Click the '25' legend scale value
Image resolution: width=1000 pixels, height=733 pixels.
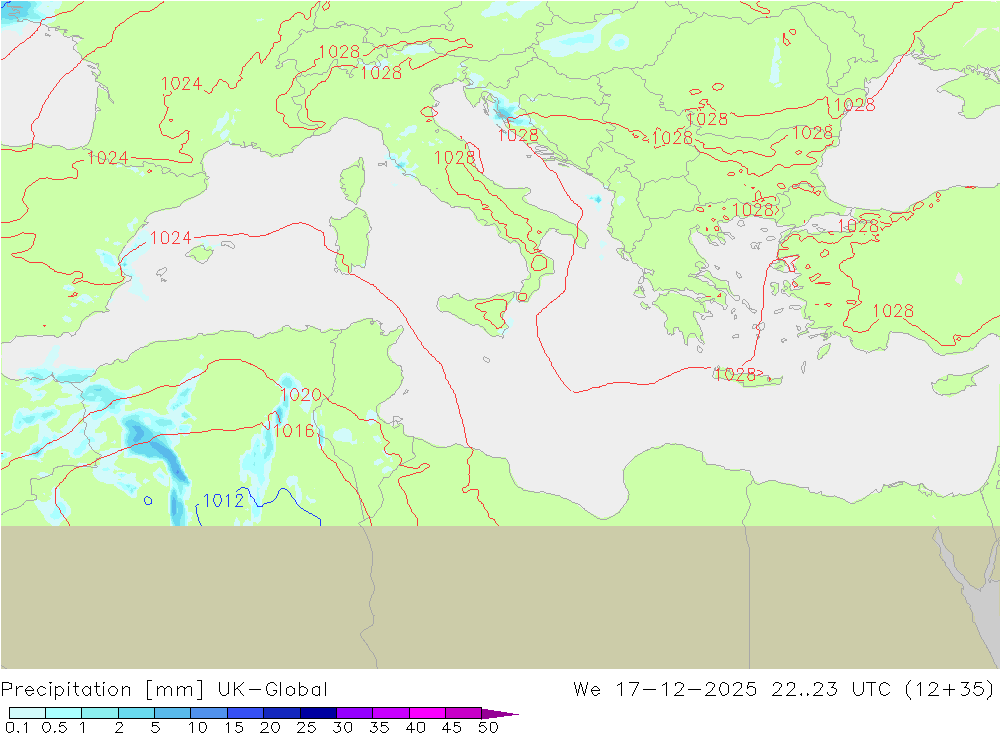click(307, 727)
